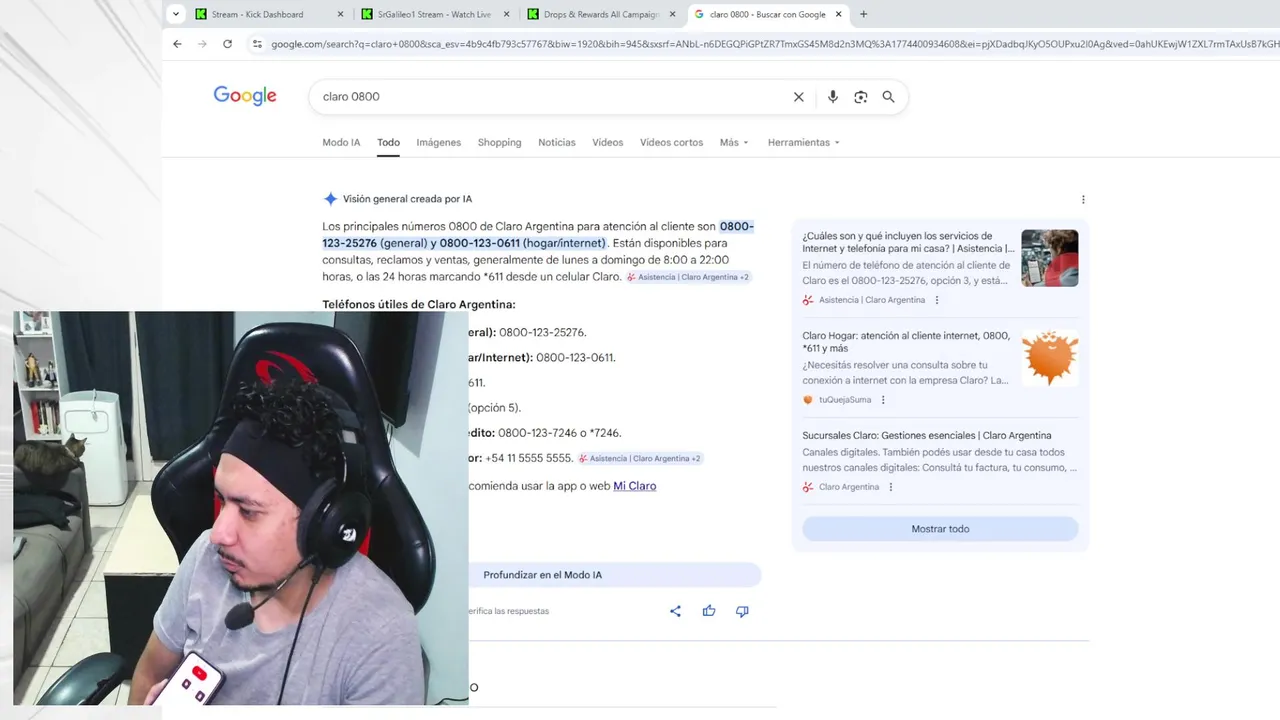1280x720 pixels.
Task: Switch to Modo IA tab
Action: click(341, 142)
